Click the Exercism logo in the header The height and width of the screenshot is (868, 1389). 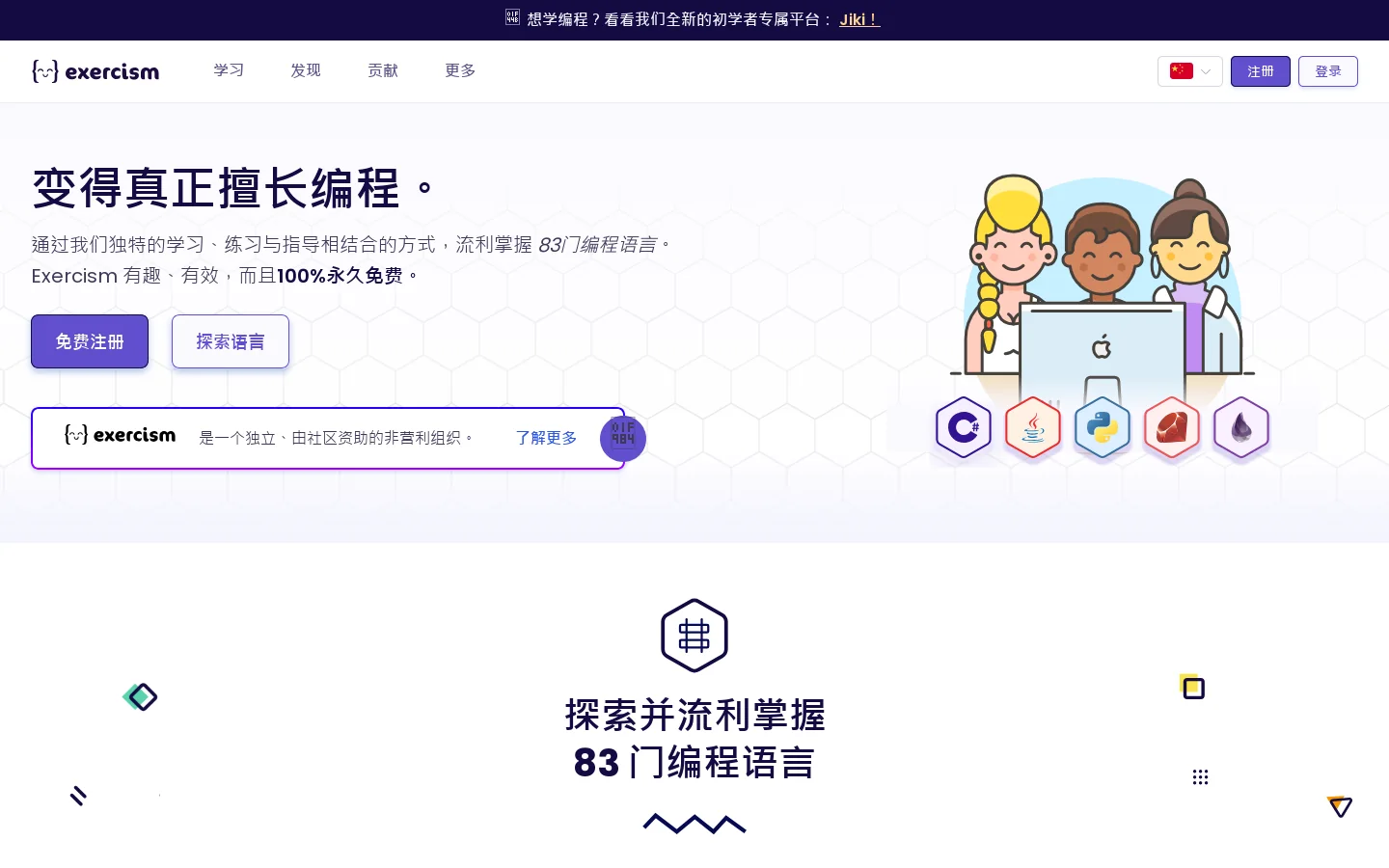[95, 71]
